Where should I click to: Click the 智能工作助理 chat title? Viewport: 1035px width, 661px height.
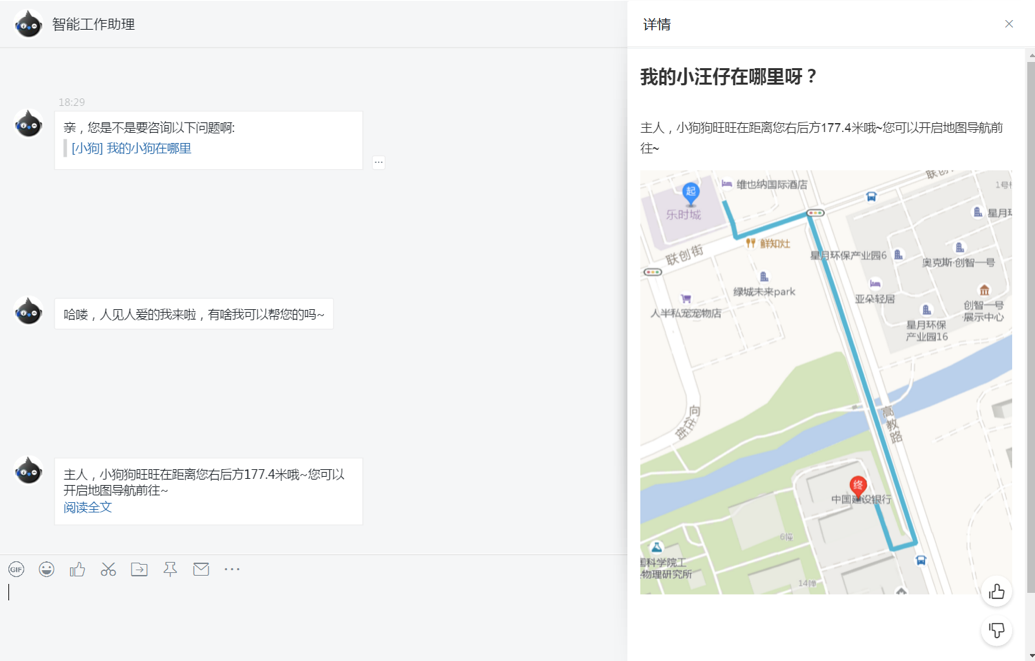click(94, 24)
